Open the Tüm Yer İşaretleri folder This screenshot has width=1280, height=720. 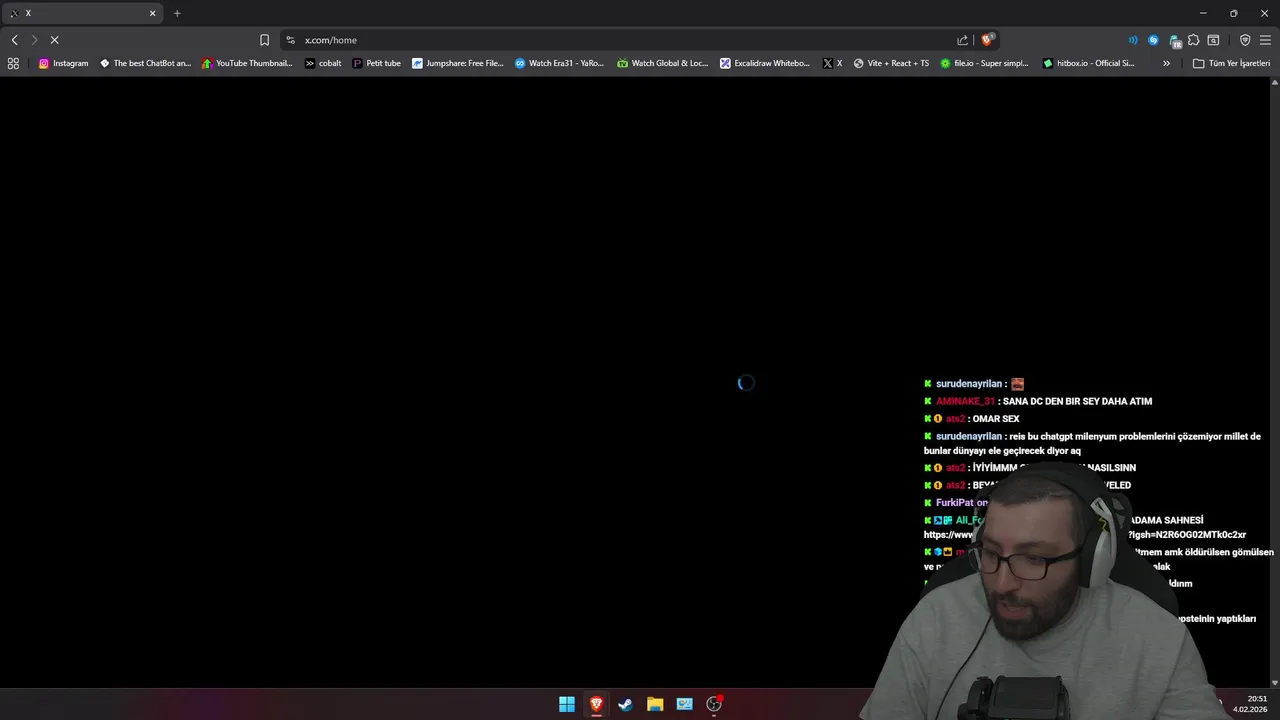click(1231, 63)
